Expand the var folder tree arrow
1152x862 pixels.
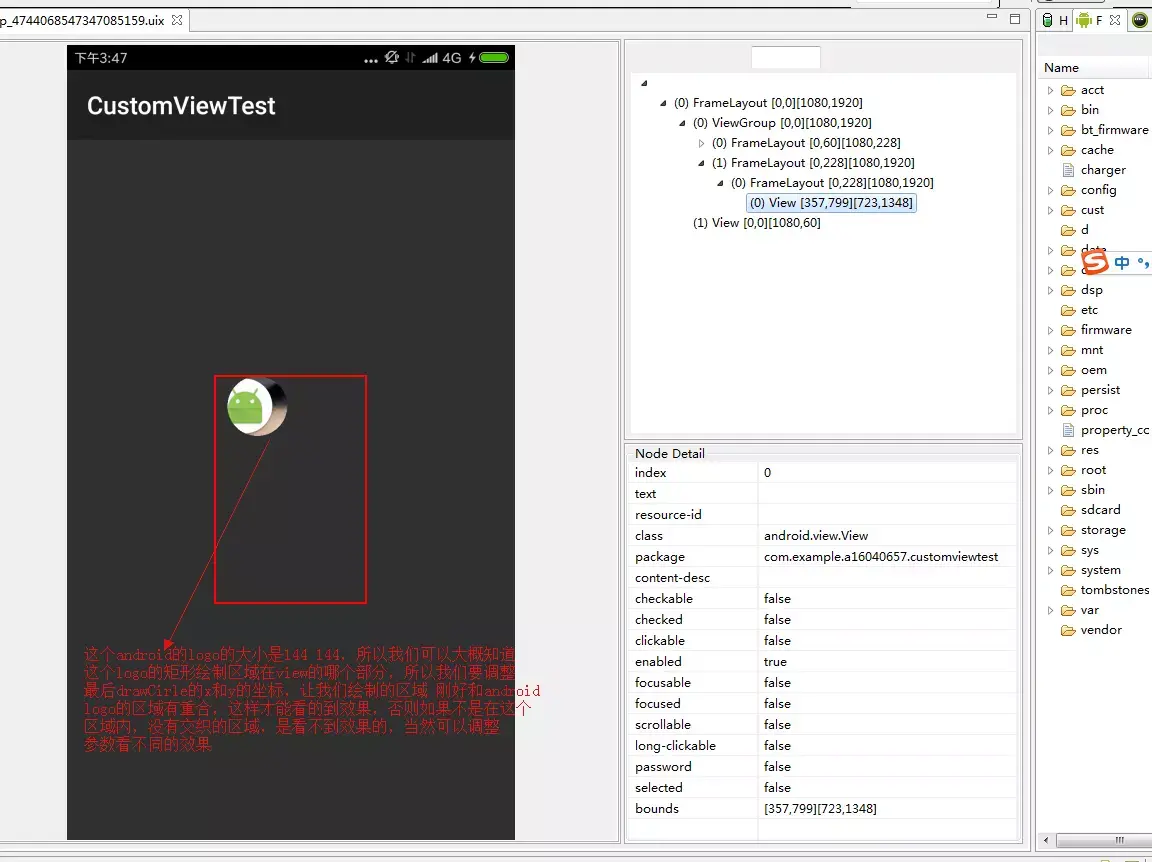[1051, 611]
